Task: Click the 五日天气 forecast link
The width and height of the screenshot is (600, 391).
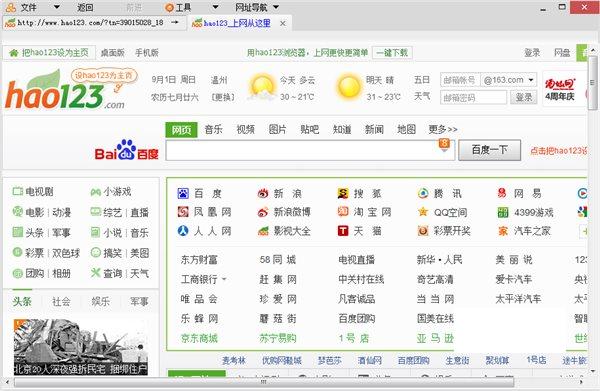Action: point(422,88)
